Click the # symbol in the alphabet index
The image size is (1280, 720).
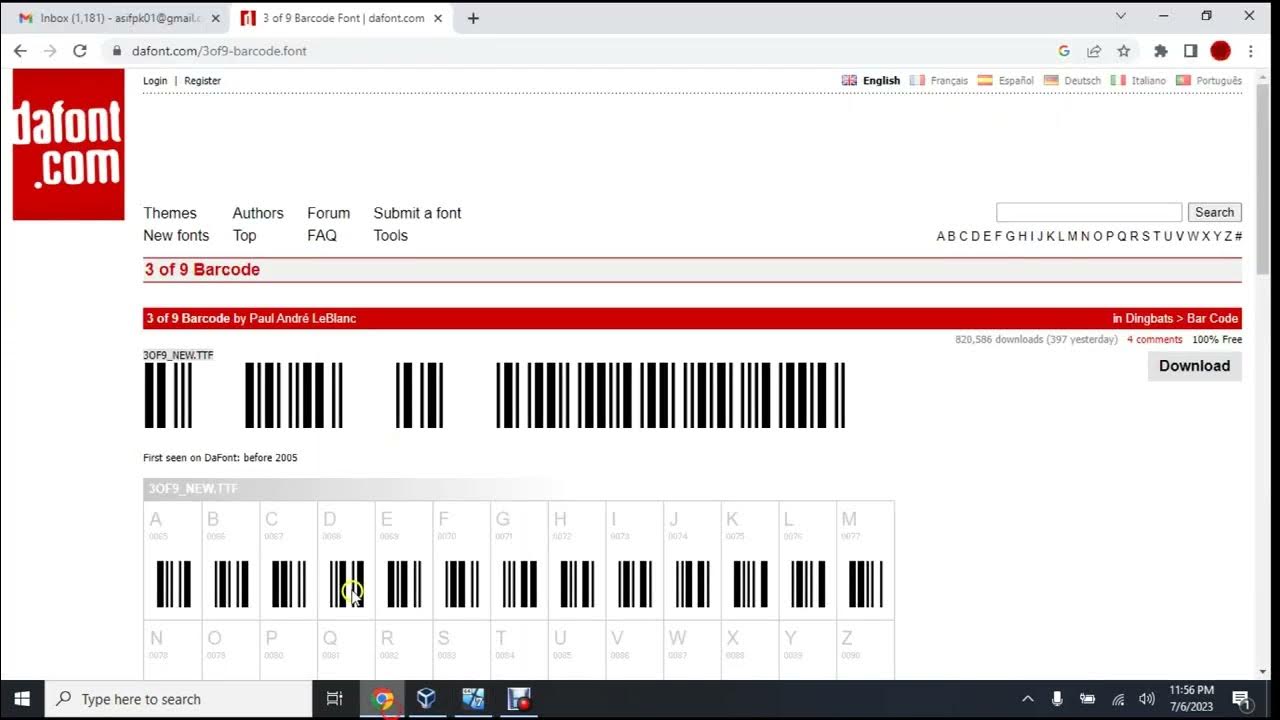(1238, 236)
